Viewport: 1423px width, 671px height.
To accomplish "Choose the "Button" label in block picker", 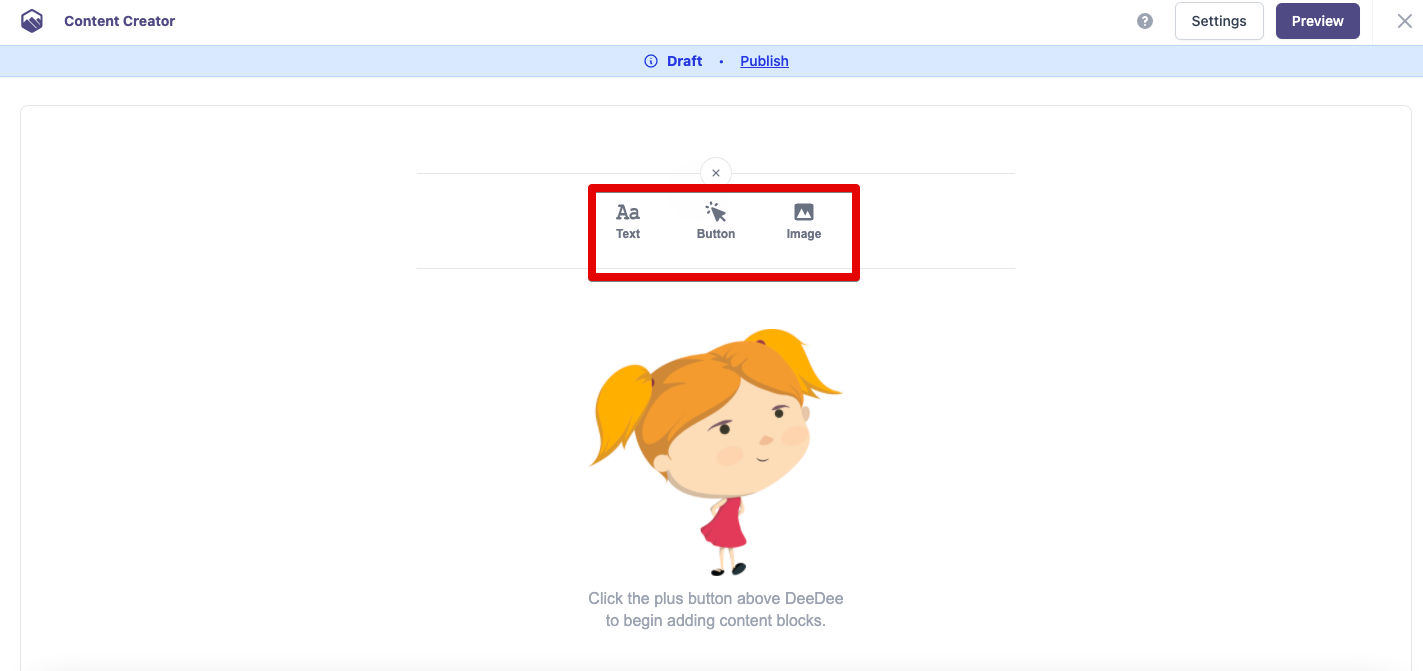I will pos(716,234).
